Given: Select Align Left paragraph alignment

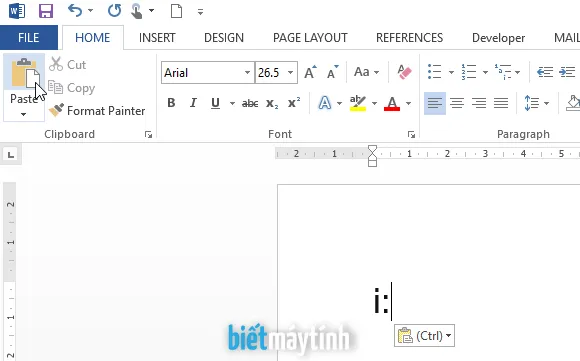Looking at the screenshot, I should pyautogui.click(x=435, y=103).
